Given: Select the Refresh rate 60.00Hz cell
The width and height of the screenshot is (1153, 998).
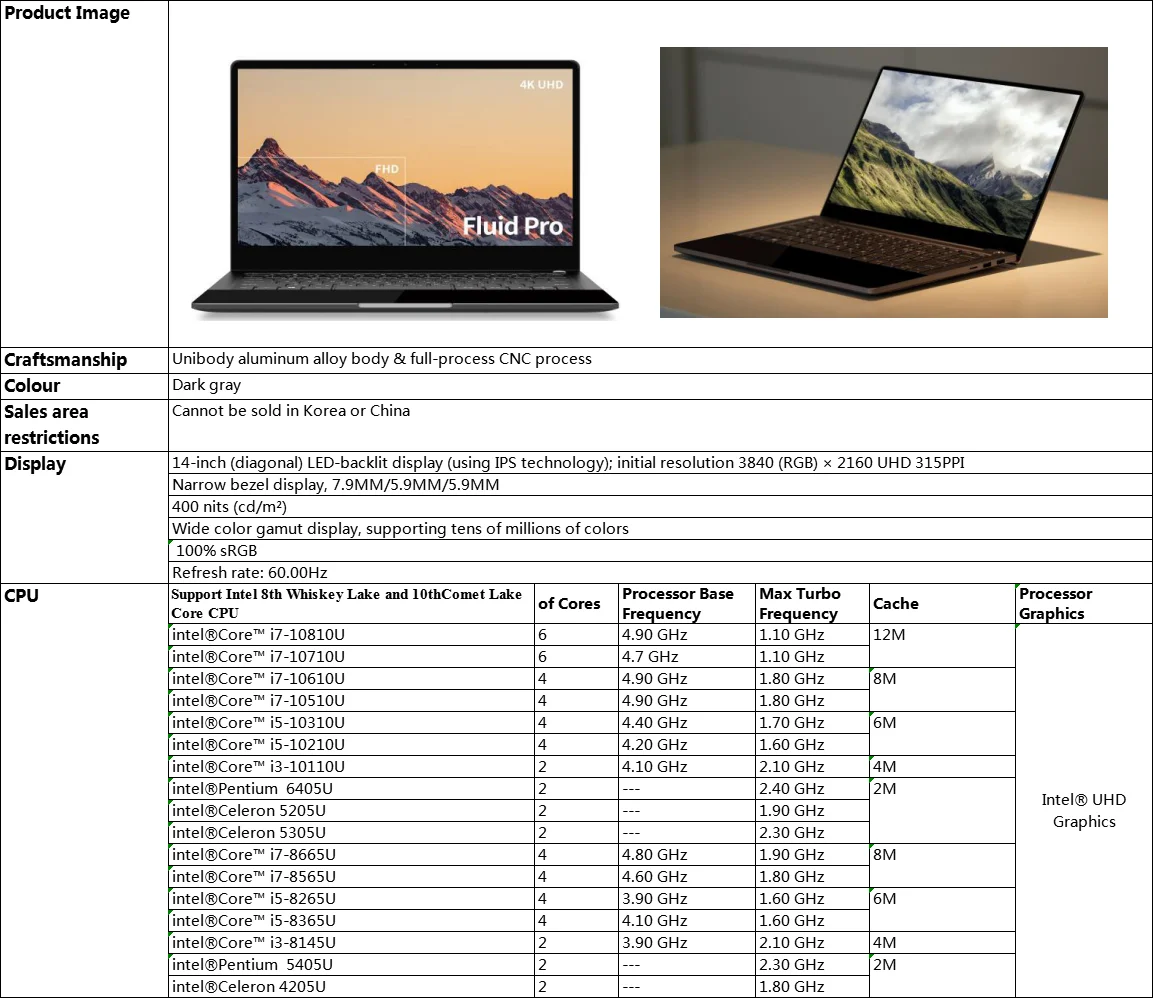Looking at the screenshot, I should click(660, 573).
